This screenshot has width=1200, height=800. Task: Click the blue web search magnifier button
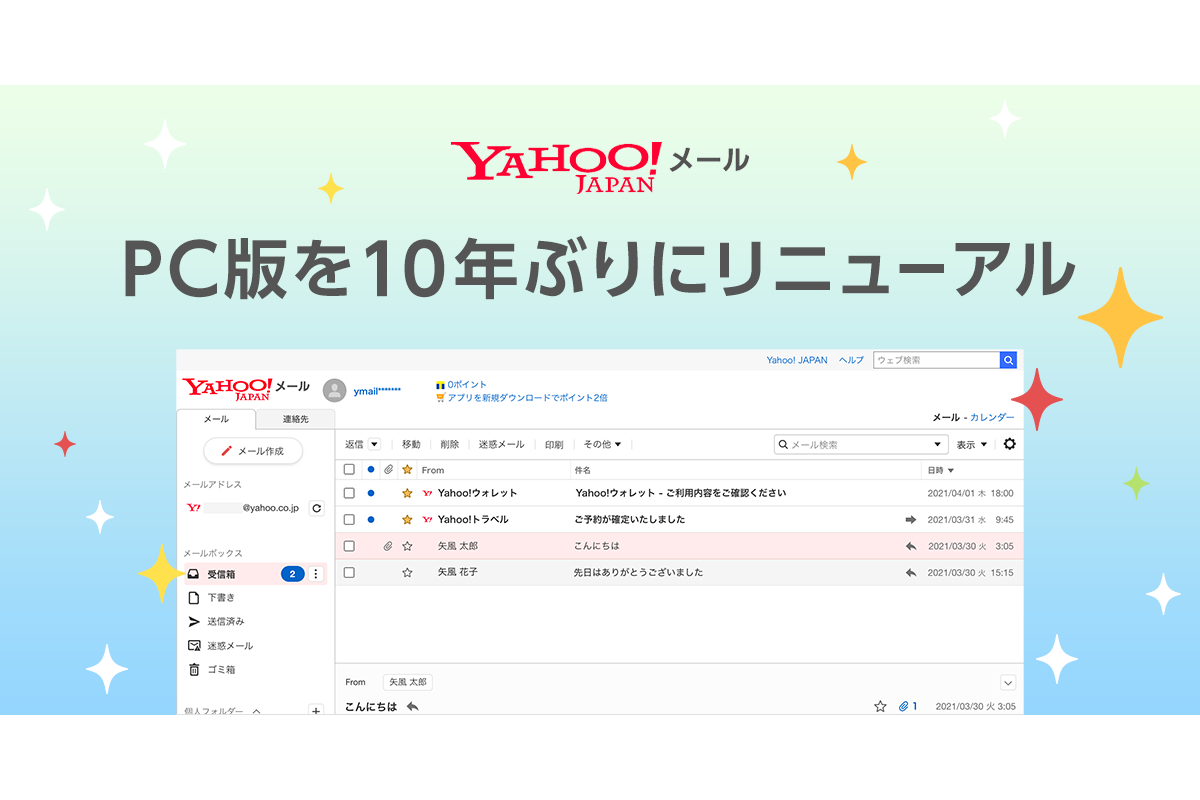[x=1008, y=360]
